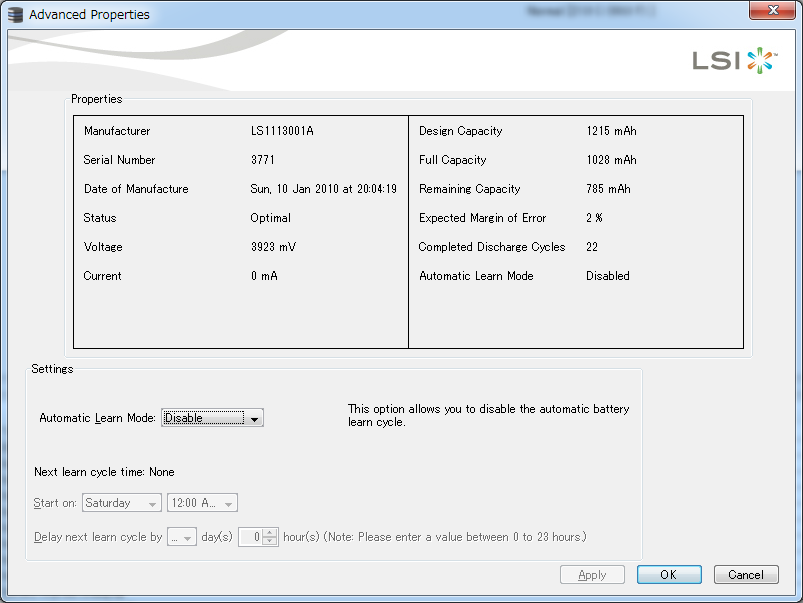Click the Cancel button
Viewport: 803px width, 603px height.
pyautogui.click(x=746, y=575)
